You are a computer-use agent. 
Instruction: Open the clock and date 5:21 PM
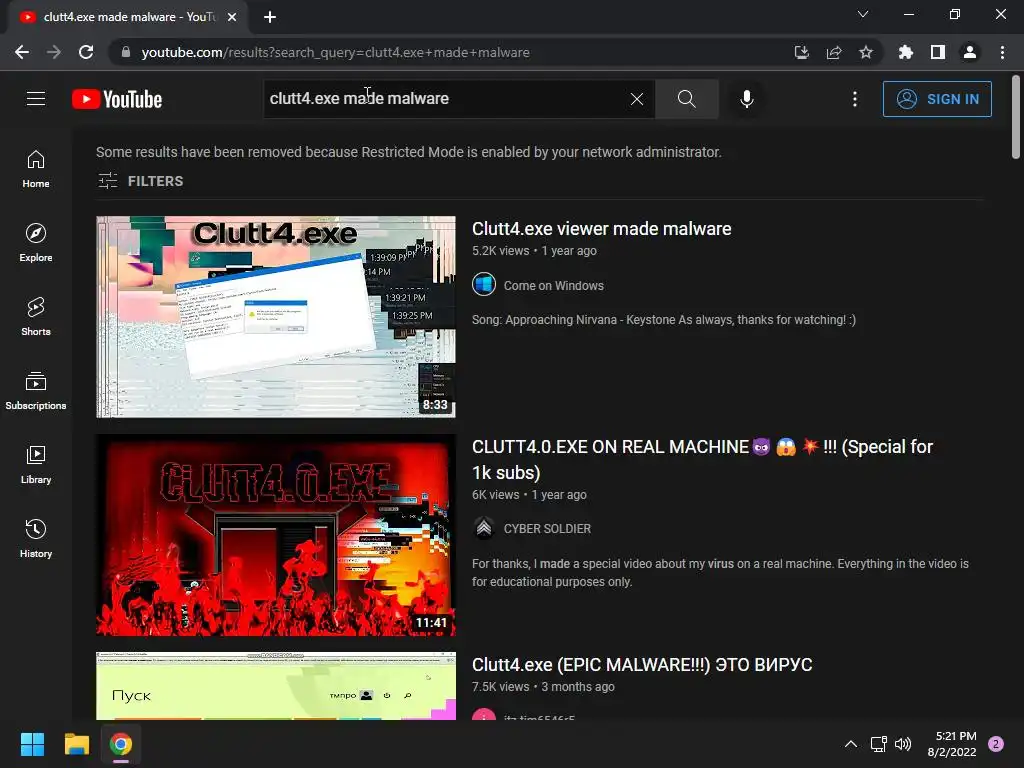[952, 744]
